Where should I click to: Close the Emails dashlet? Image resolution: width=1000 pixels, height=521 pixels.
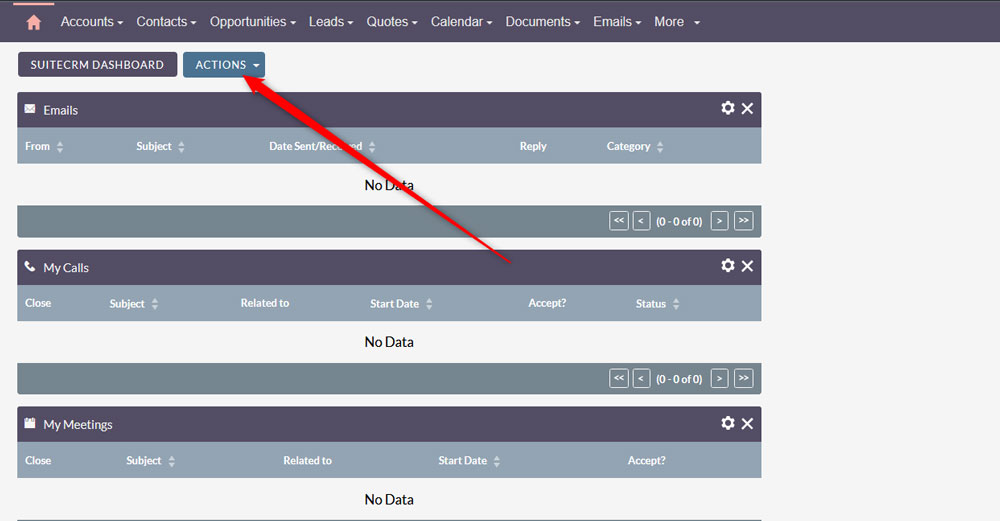747,108
